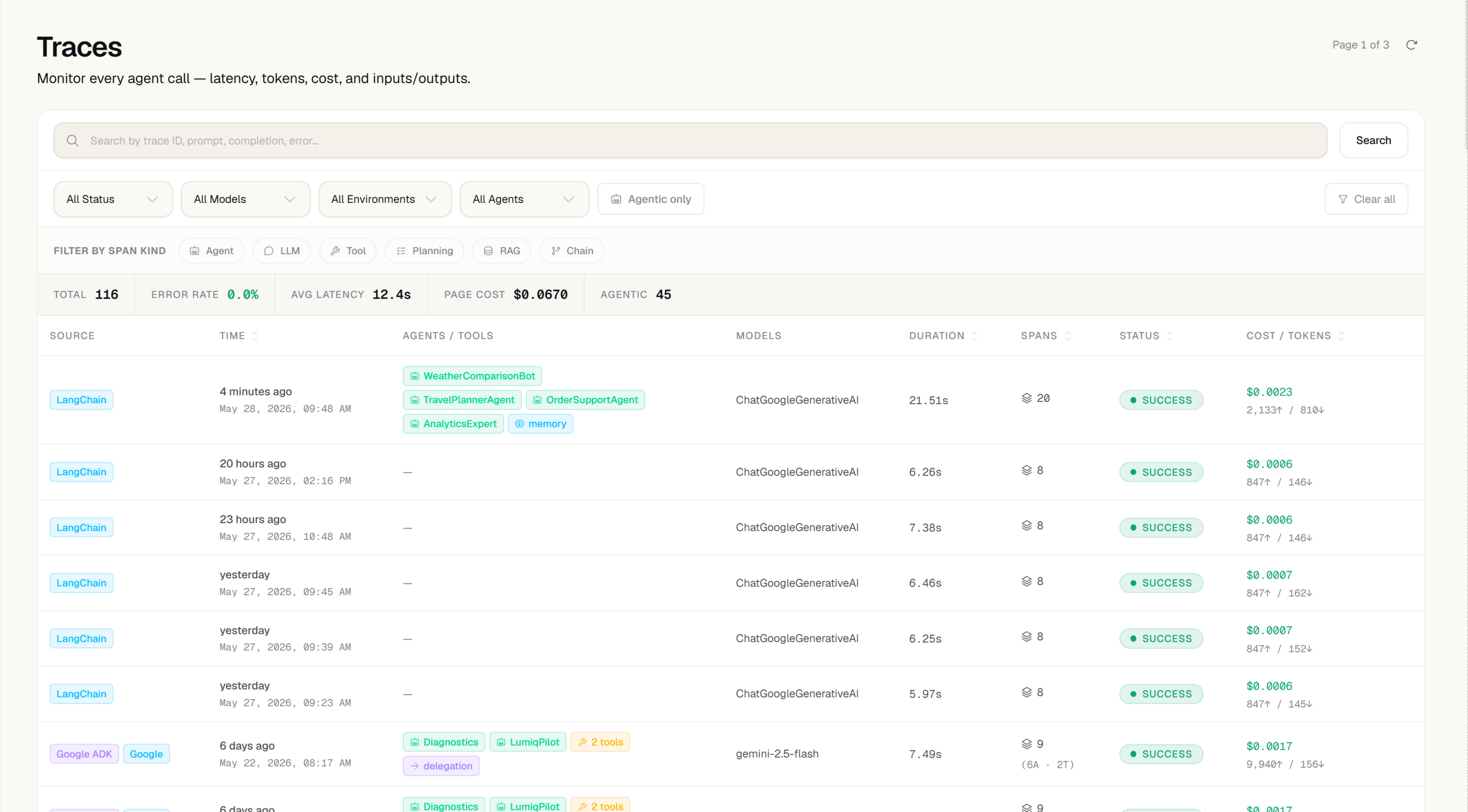This screenshot has height=812, width=1468.
Task: Toggle the LLM span kind filter
Action: 281,251
